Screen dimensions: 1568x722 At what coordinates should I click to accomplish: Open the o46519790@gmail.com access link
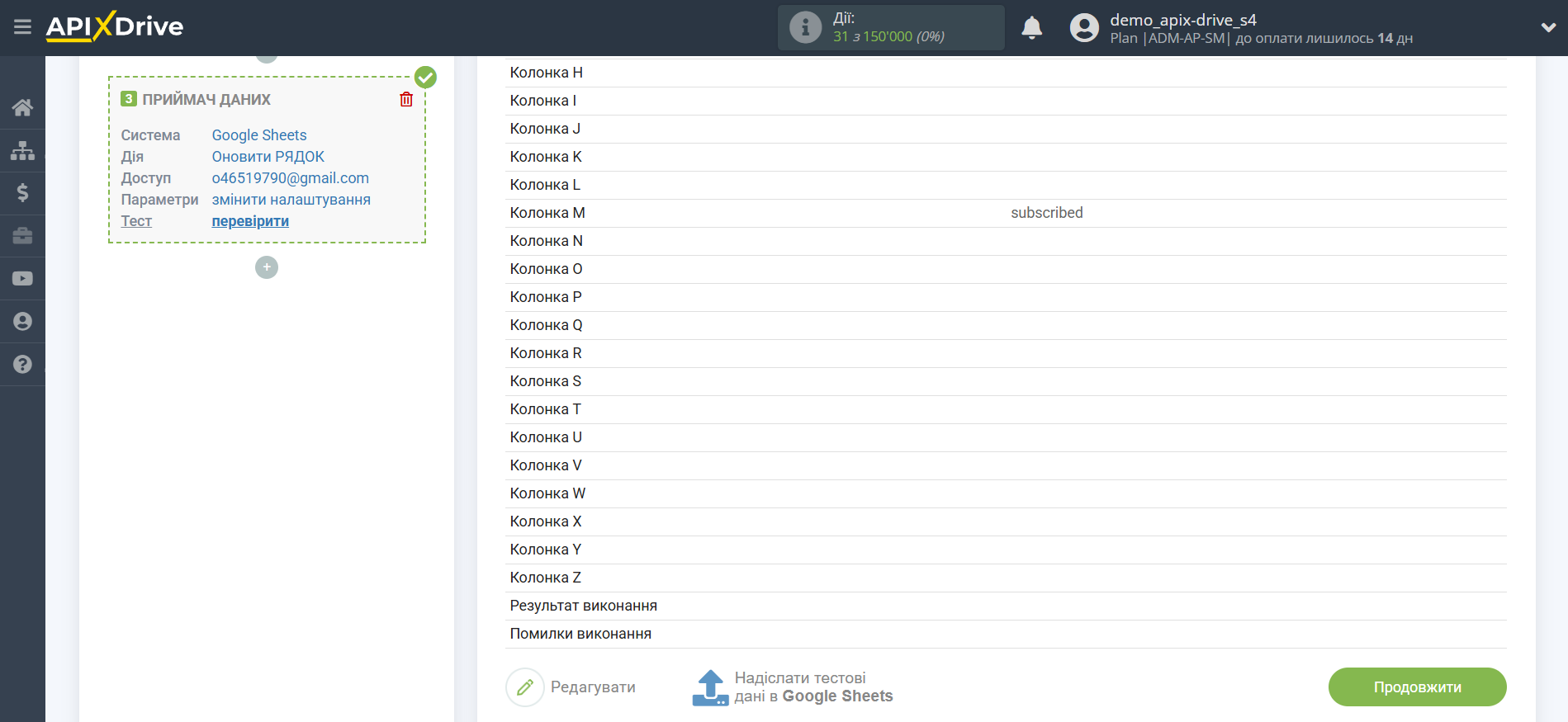coord(291,178)
